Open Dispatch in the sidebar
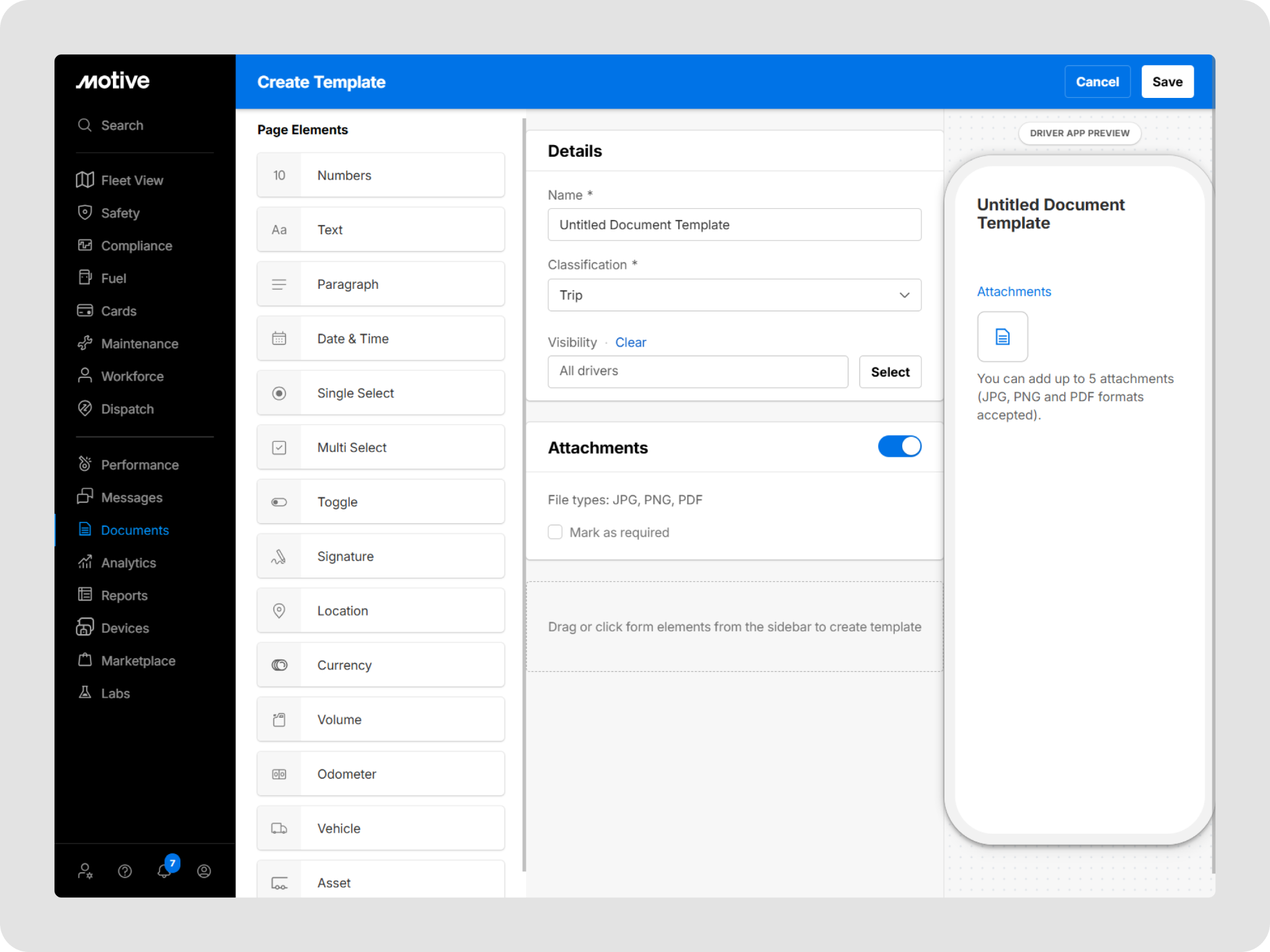Screen dimensions: 1270x952 coord(127,409)
